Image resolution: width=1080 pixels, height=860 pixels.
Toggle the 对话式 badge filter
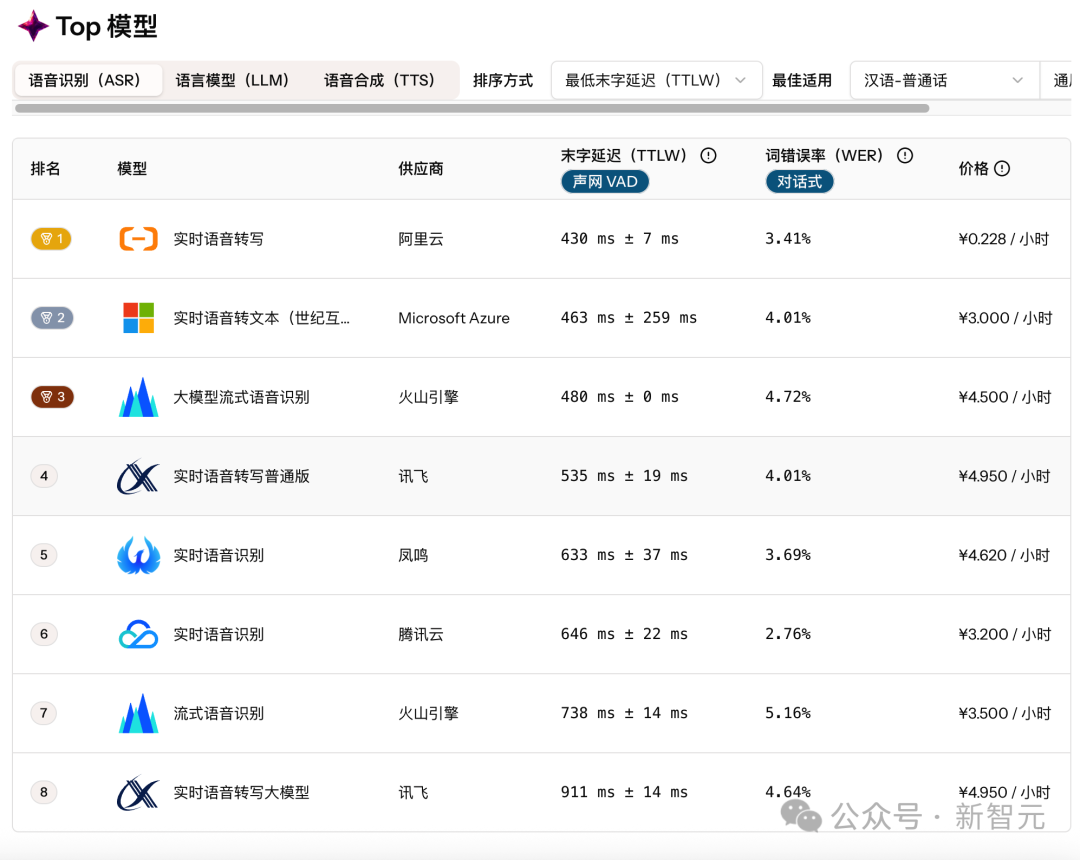pyautogui.click(x=799, y=181)
